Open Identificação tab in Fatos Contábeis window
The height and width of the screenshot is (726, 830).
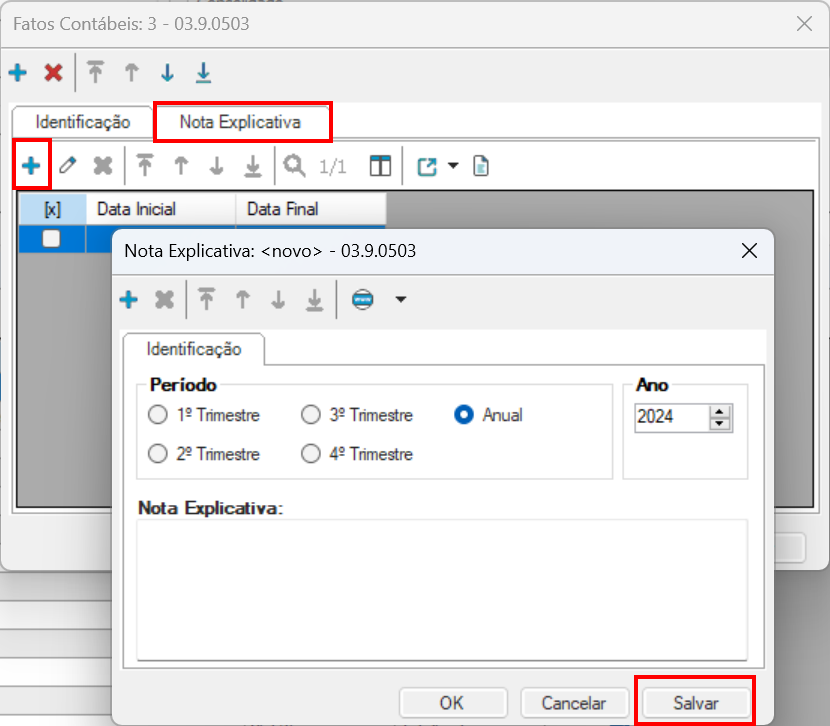pyautogui.click(x=83, y=122)
